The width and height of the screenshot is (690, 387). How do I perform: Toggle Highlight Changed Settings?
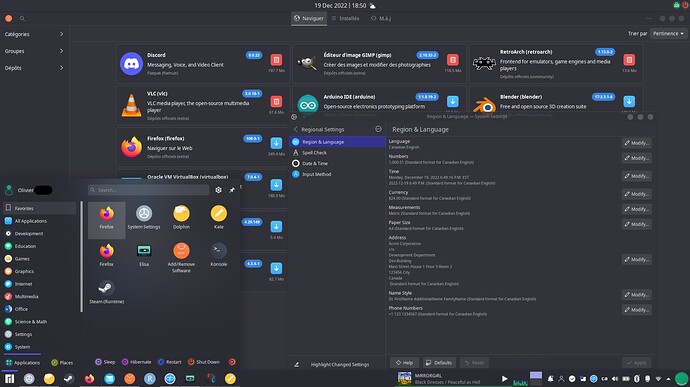pyautogui.click(x=334, y=364)
